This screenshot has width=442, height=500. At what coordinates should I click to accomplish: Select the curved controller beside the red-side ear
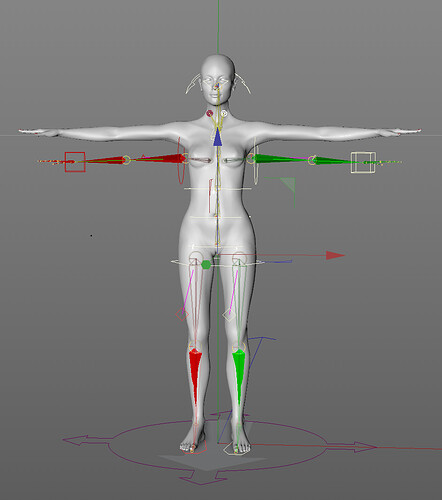(193, 84)
